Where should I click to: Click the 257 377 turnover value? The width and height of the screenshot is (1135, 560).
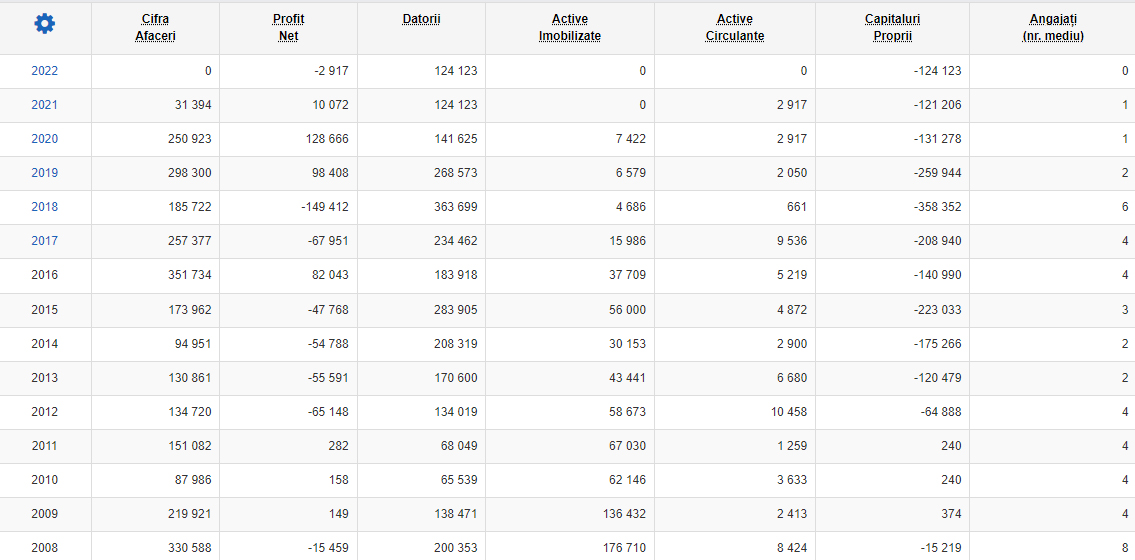[x=188, y=241]
